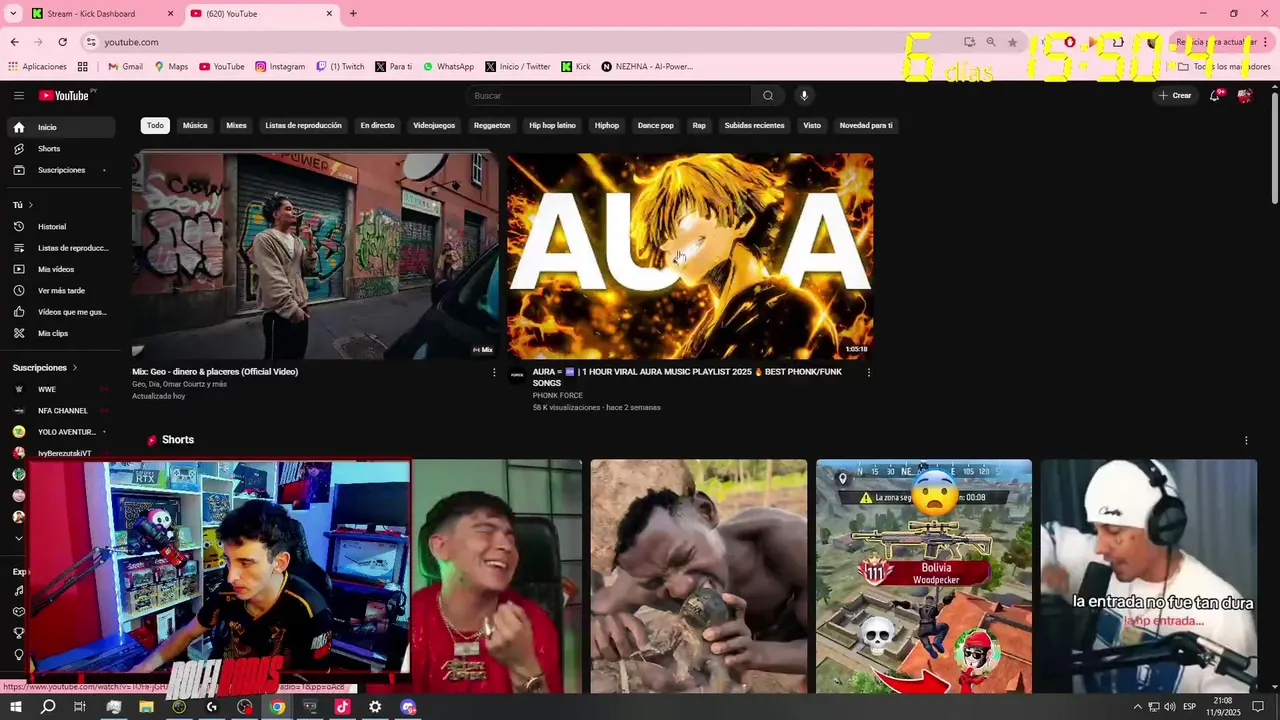Select the En directo filter chip
1280x720 pixels.
pos(377,125)
